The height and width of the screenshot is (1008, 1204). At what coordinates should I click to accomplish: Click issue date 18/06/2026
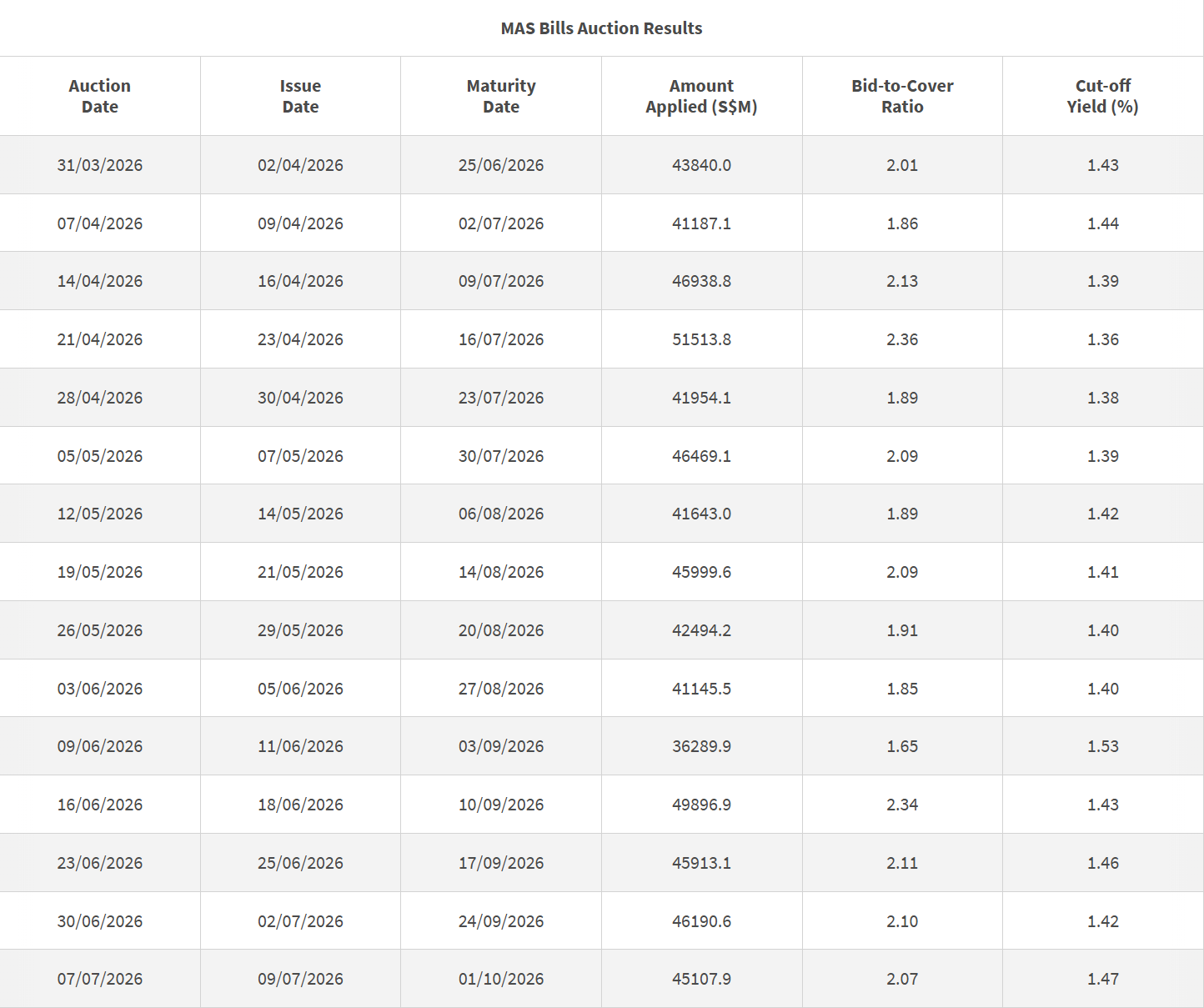coord(300,805)
